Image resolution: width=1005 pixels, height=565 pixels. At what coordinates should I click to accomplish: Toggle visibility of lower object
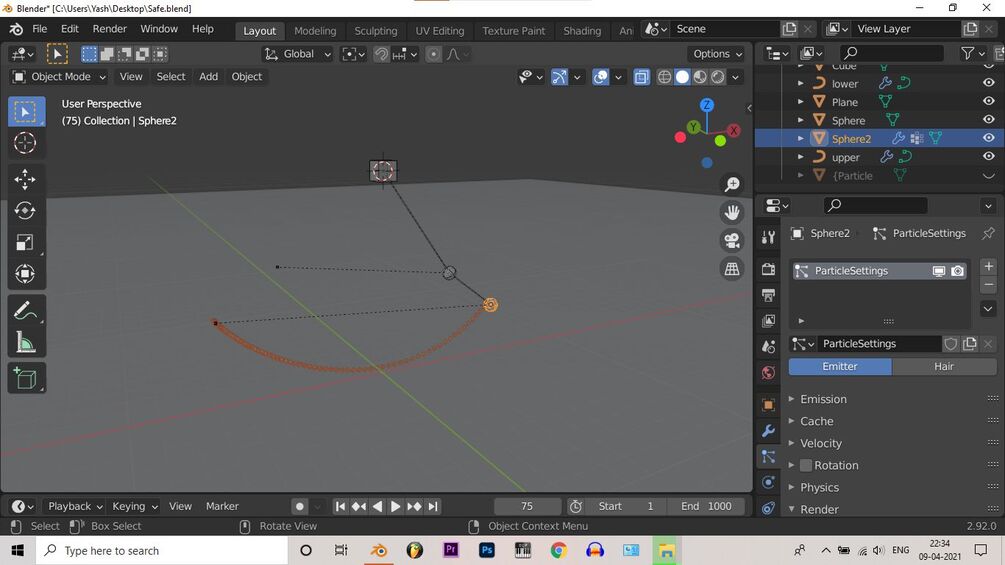pos(988,83)
